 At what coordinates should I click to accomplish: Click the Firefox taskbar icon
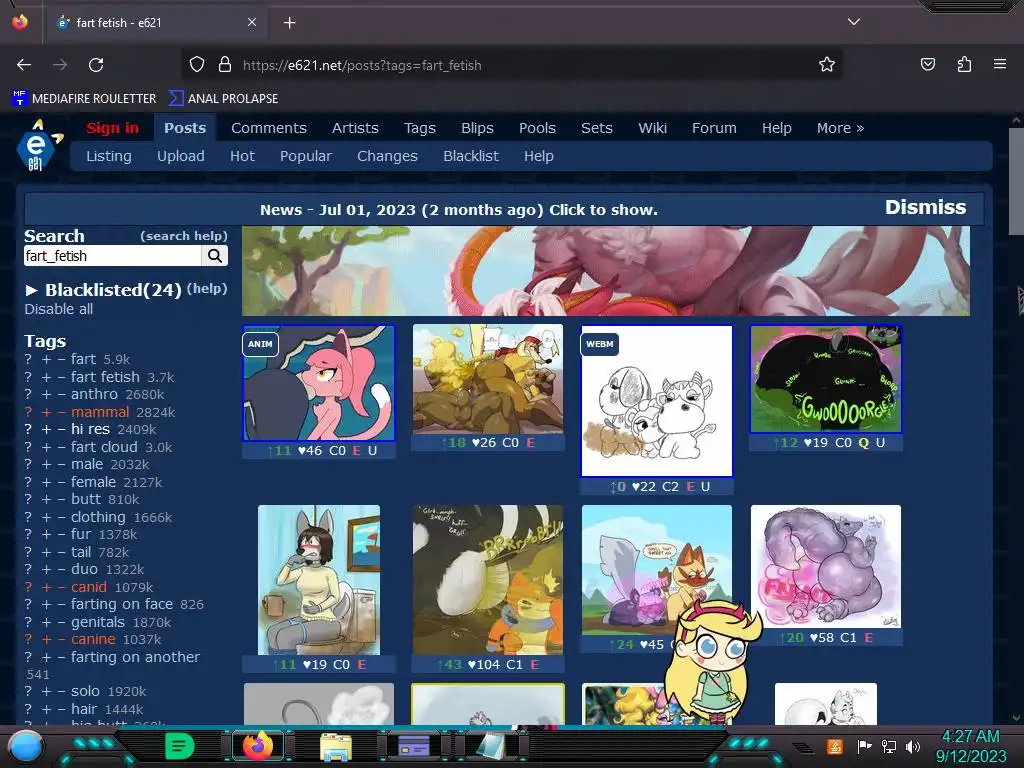coord(257,746)
